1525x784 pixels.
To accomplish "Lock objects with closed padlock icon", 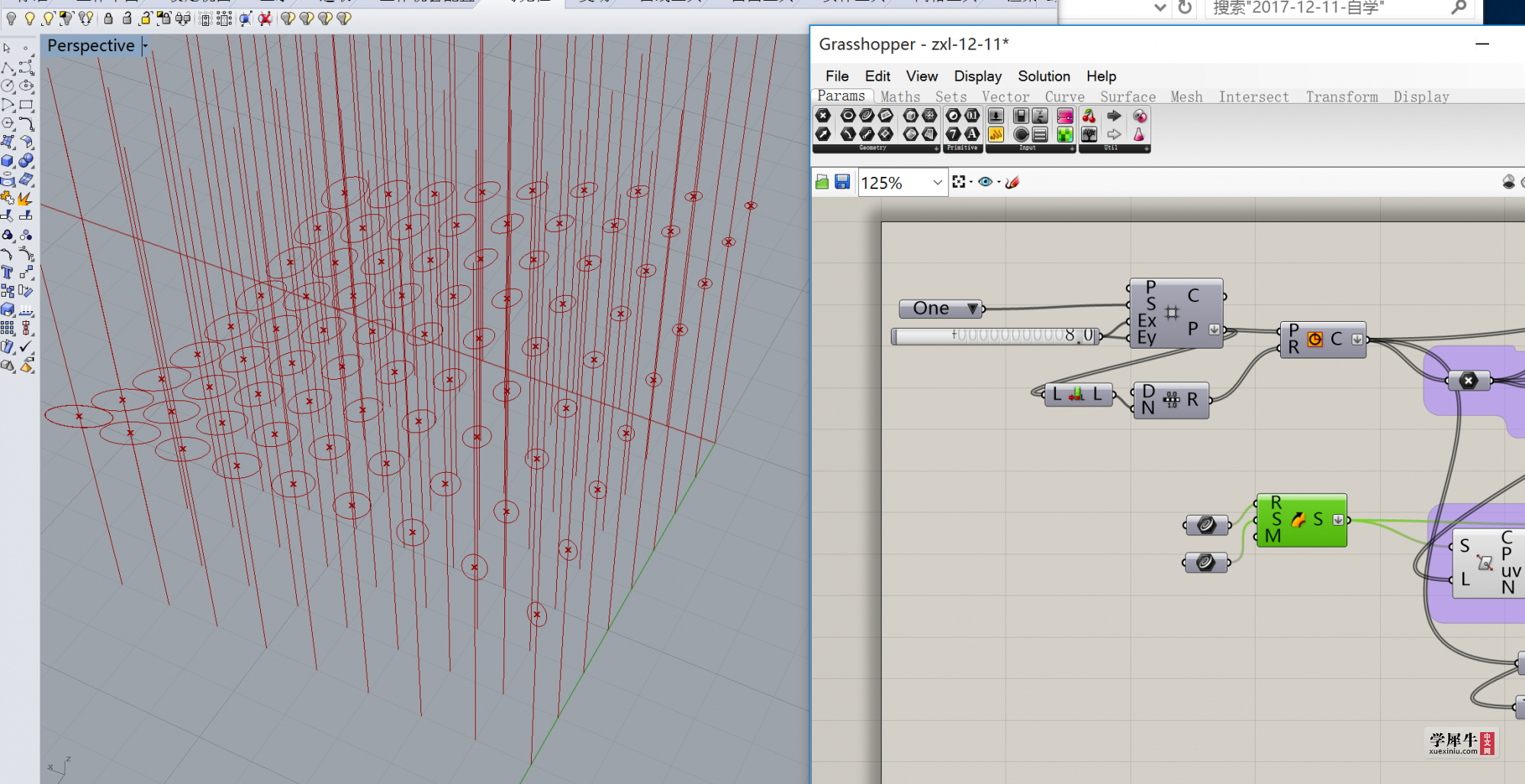I will point(108,18).
